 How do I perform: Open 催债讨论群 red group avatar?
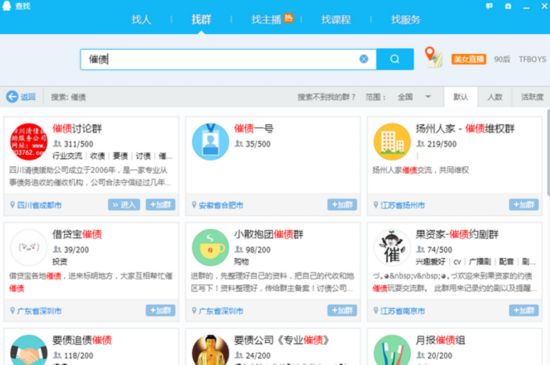pyautogui.click(x=29, y=142)
